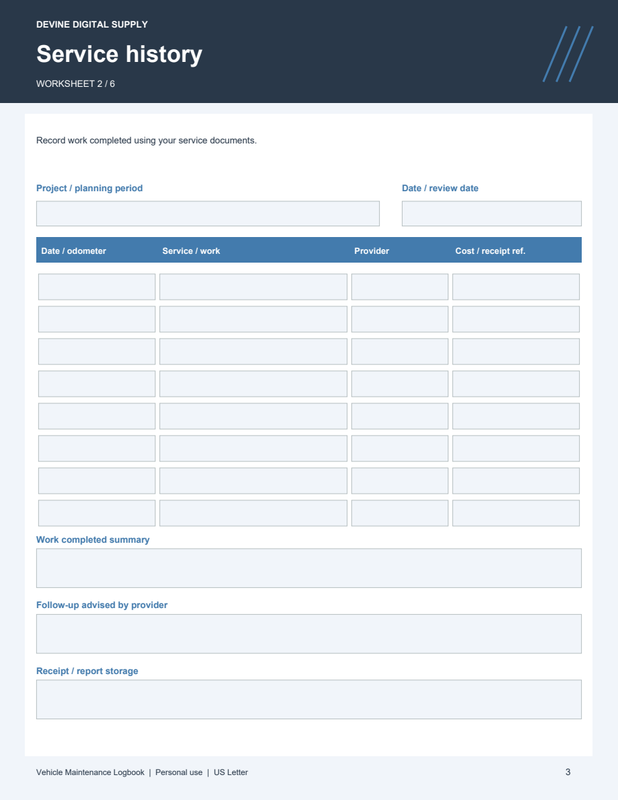Screen dimensions: 618x800
Task: Select last row Provider cell
Action: (400, 513)
